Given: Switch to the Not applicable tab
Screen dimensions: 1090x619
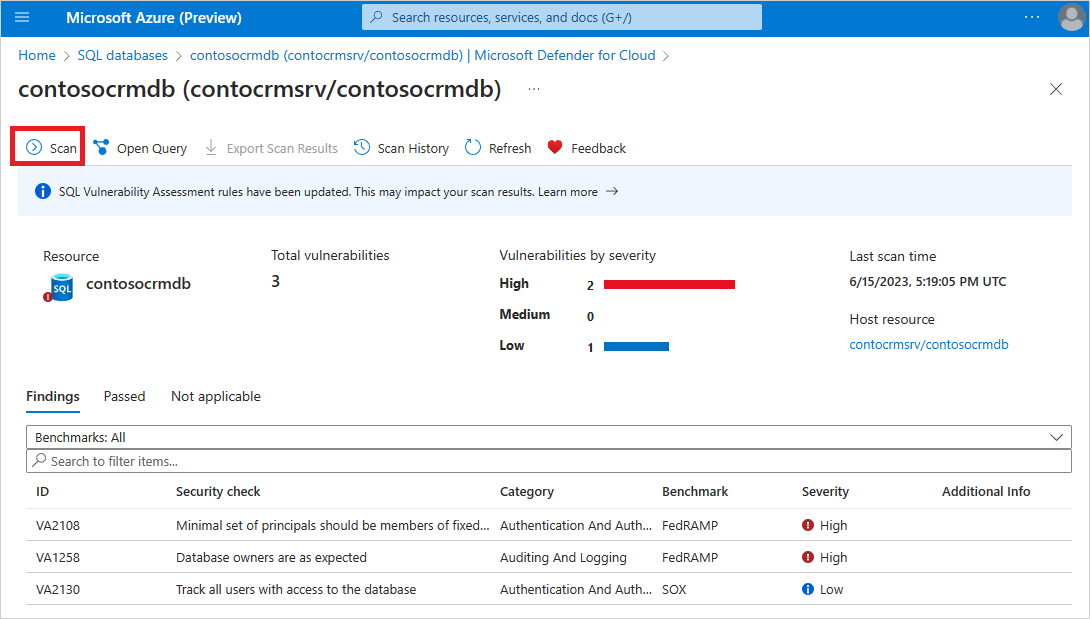Looking at the screenshot, I should [x=215, y=396].
